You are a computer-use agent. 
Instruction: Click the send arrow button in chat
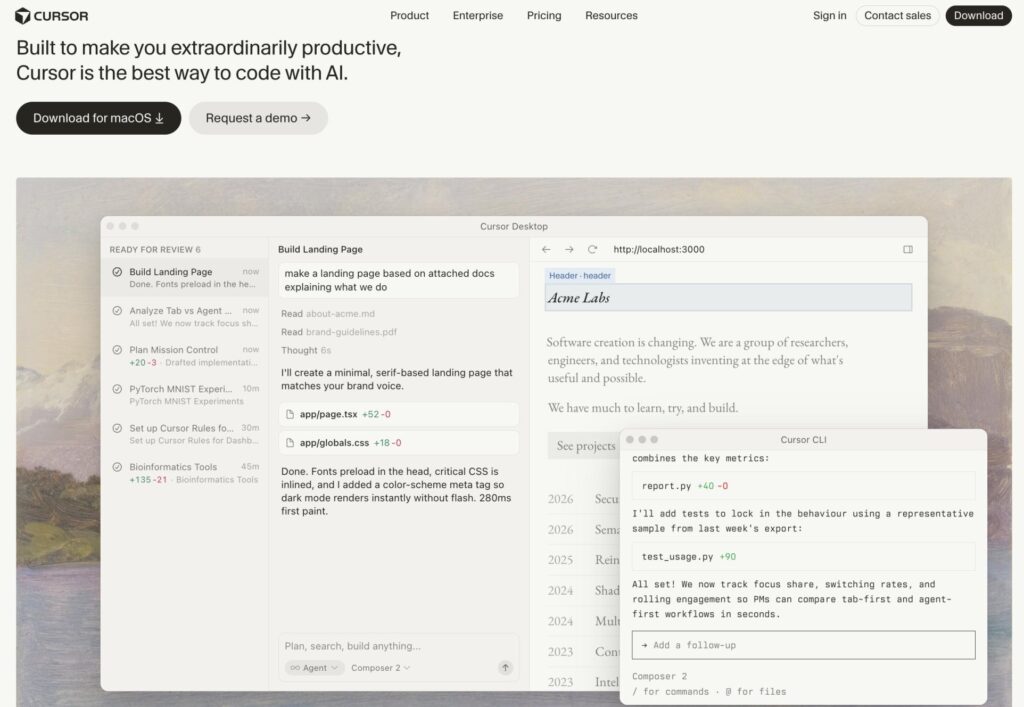point(505,668)
